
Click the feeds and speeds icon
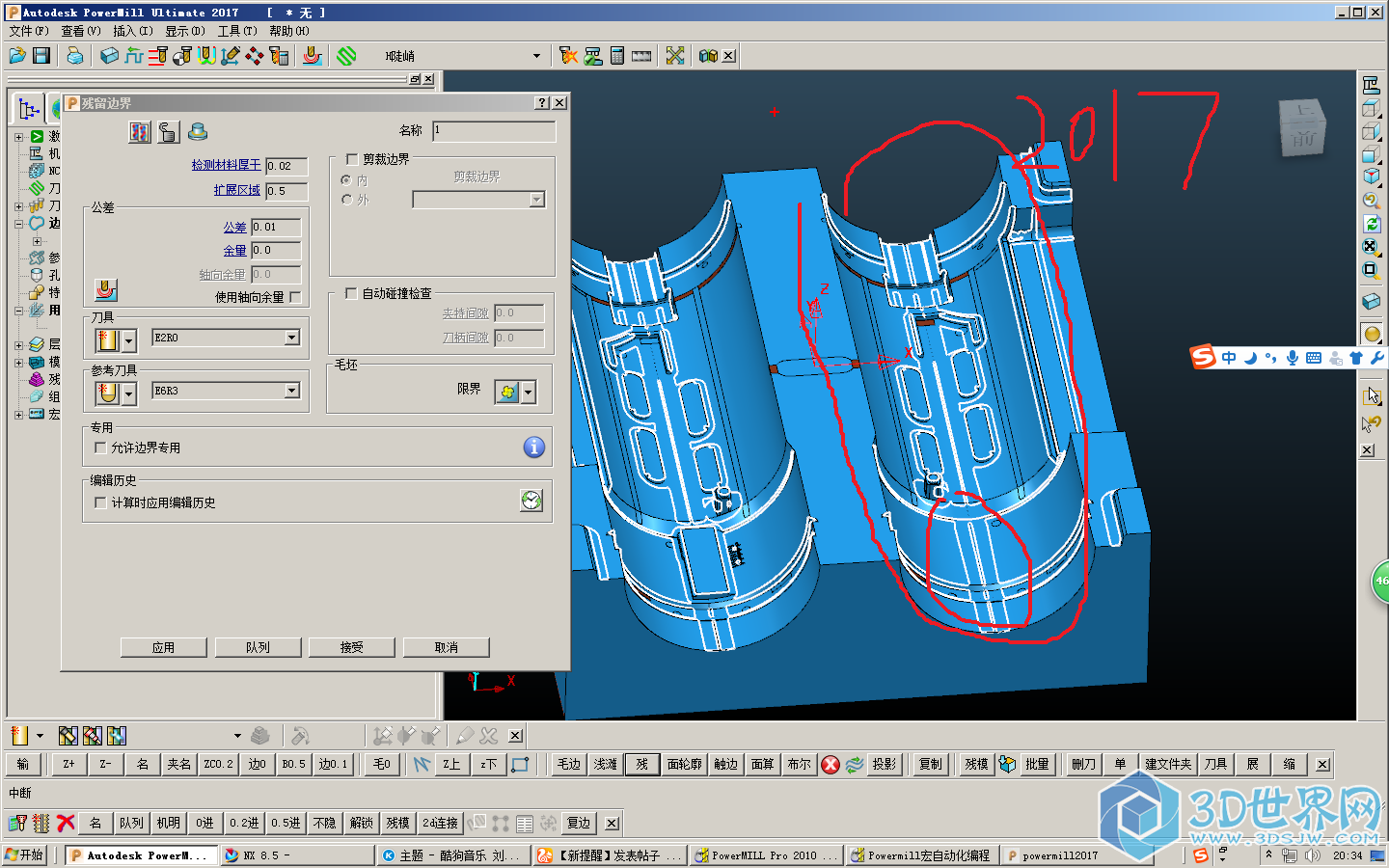pos(133,56)
